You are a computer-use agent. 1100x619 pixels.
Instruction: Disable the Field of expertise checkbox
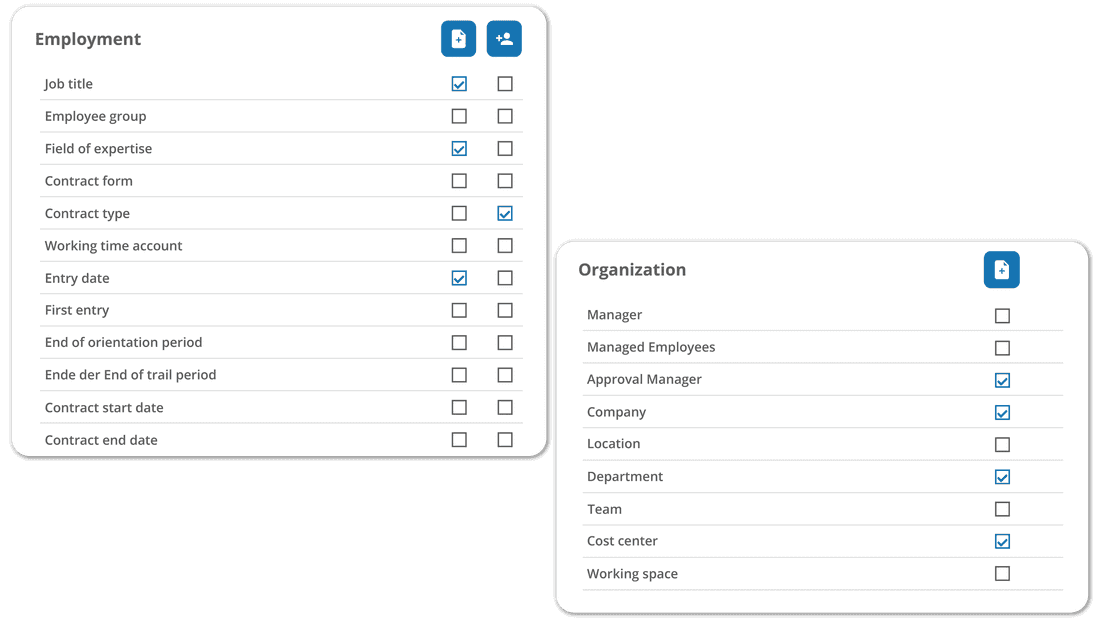(x=458, y=148)
